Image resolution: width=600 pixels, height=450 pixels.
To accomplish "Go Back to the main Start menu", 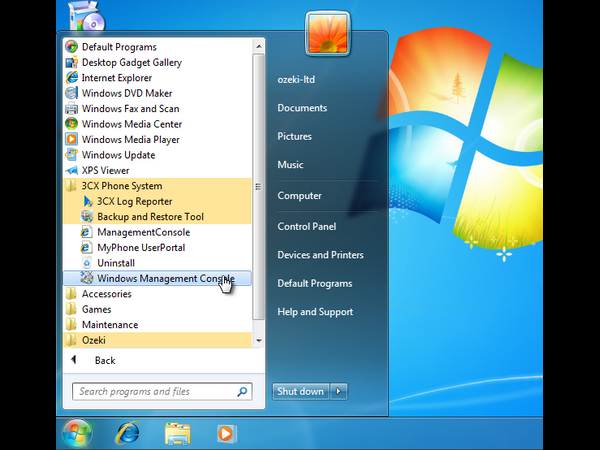I will 104,360.
